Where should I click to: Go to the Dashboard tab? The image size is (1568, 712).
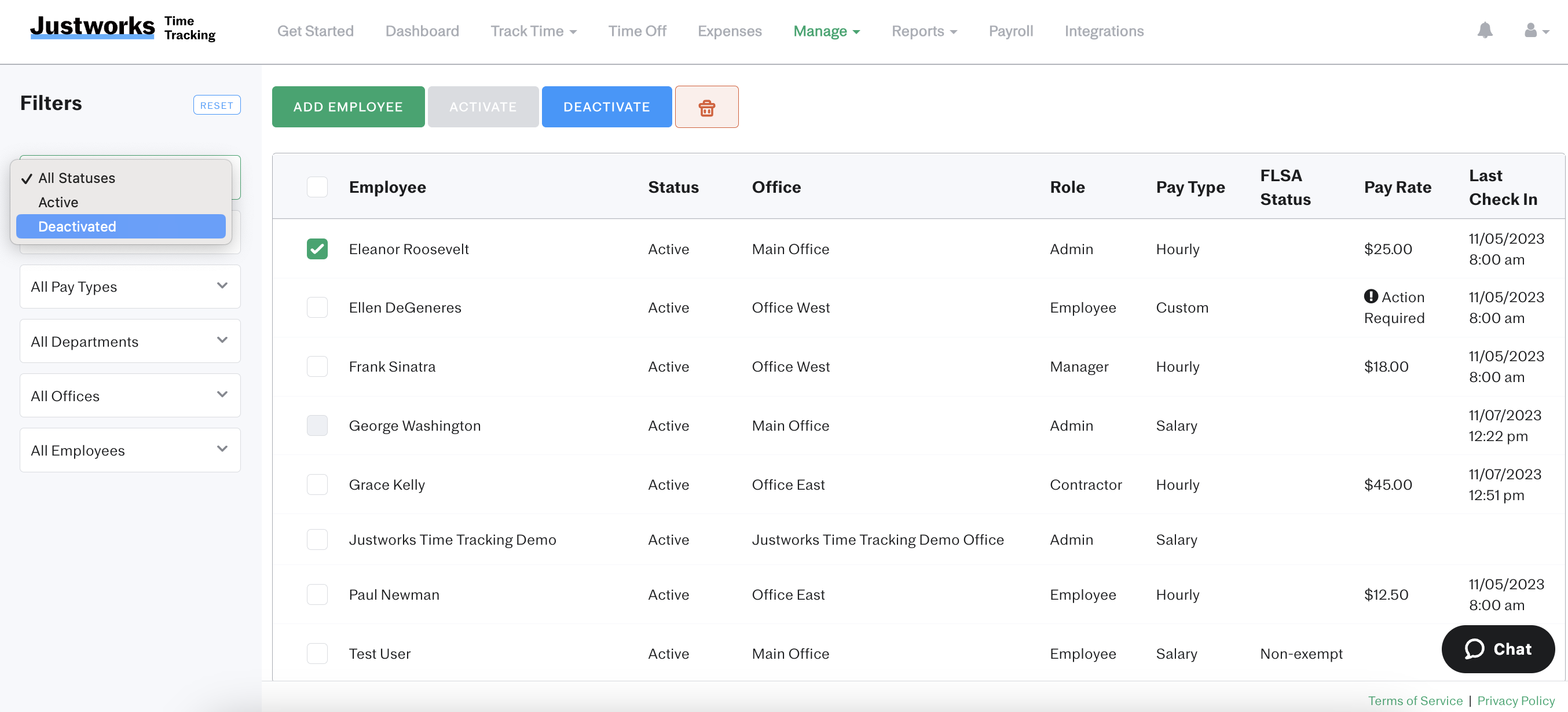(422, 31)
